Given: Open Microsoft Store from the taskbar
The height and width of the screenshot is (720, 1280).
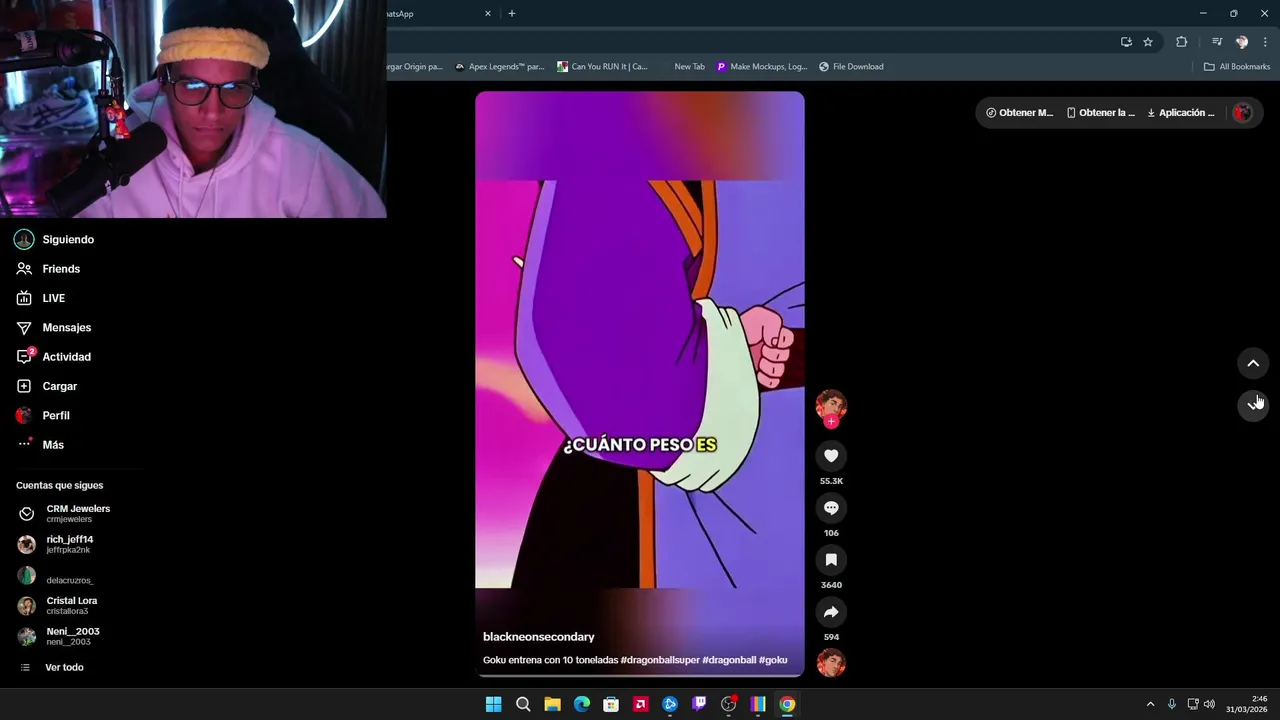Looking at the screenshot, I should (x=611, y=704).
